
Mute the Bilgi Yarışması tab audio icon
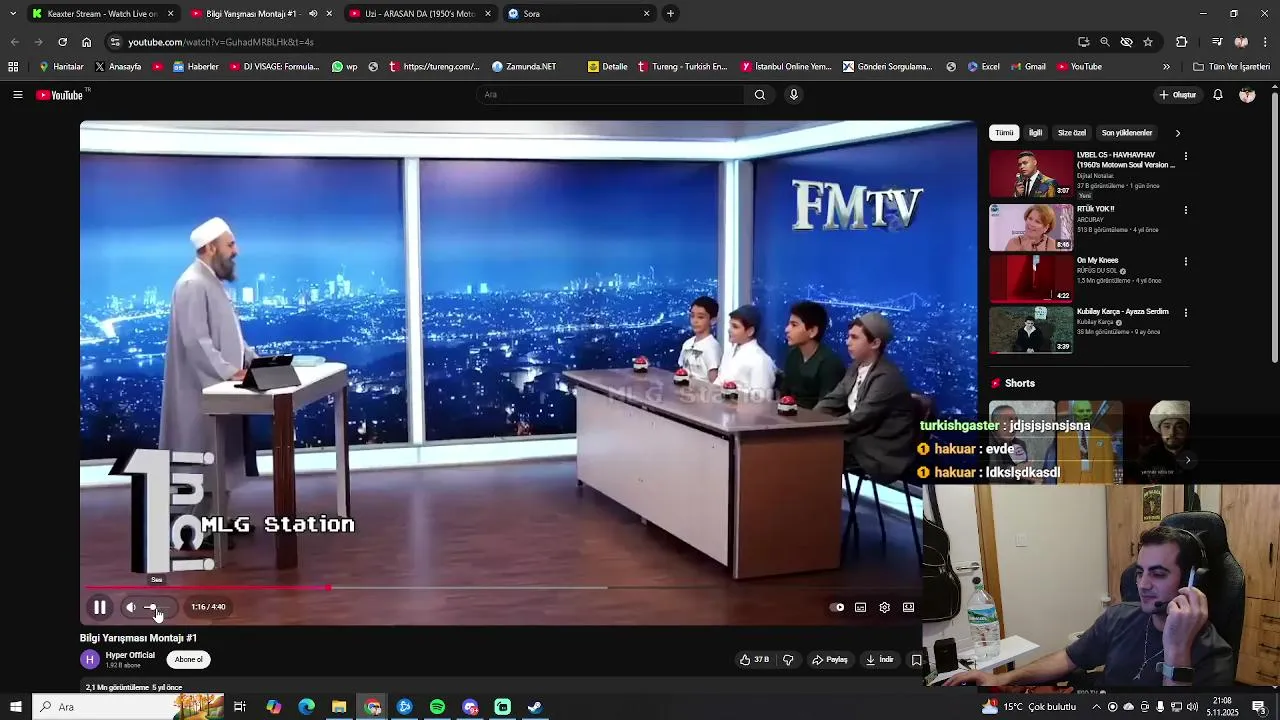coord(313,14)
